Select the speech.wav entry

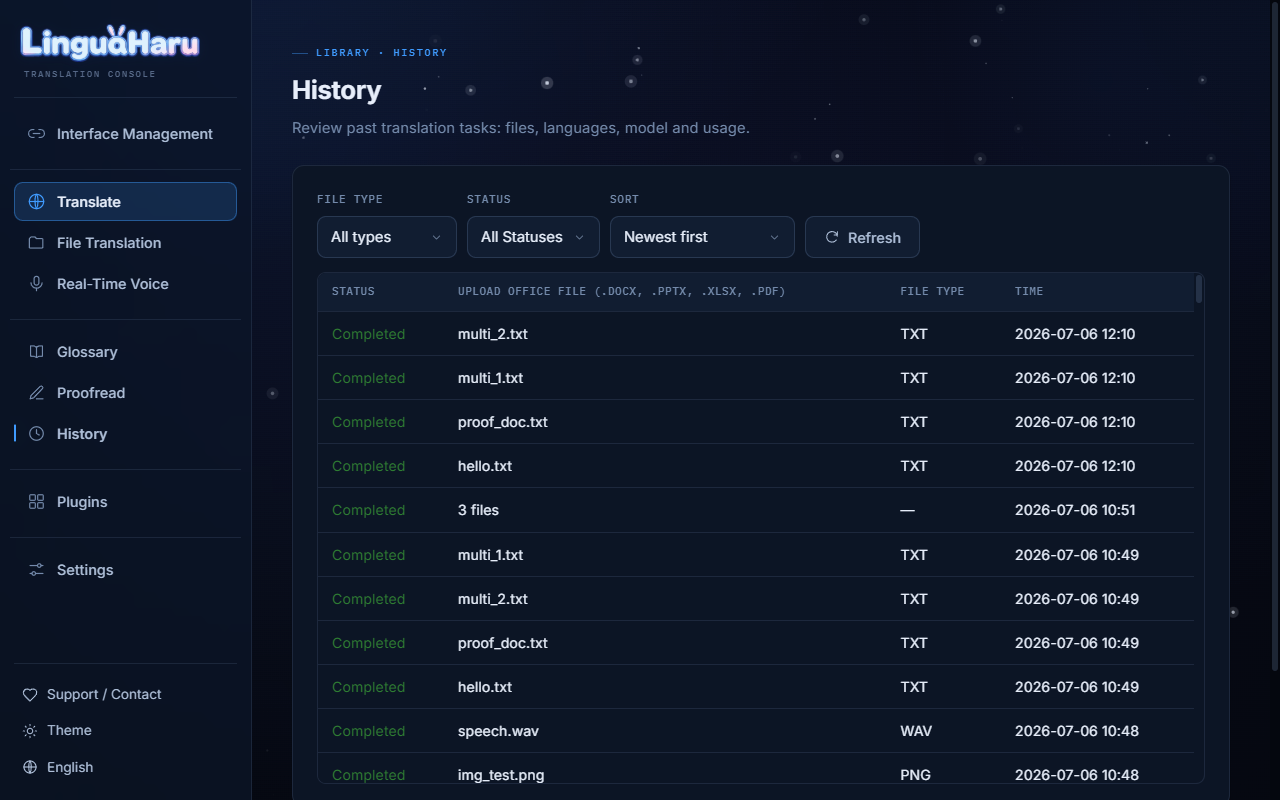(x=756, y=731)
